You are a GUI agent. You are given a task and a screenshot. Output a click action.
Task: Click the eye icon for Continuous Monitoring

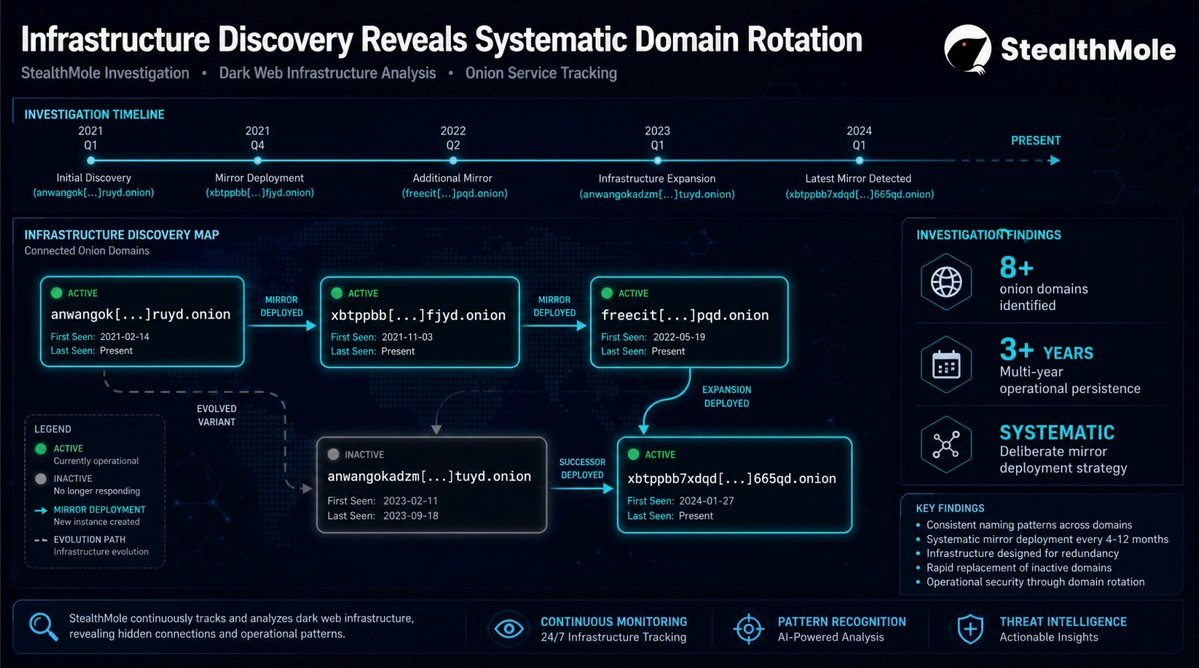[509, 629]
